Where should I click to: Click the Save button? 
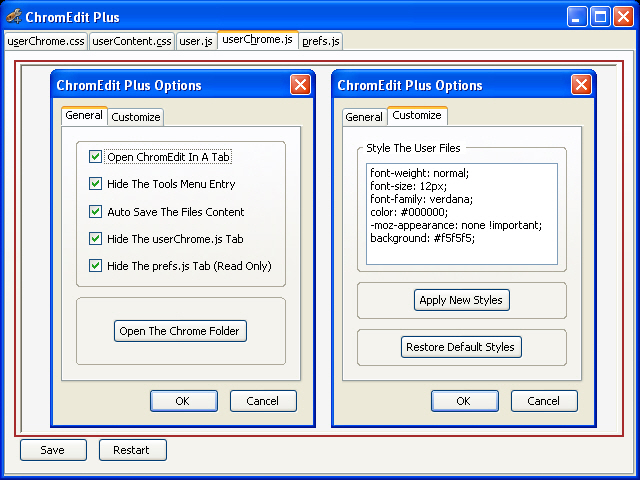[x=53, y=450]
